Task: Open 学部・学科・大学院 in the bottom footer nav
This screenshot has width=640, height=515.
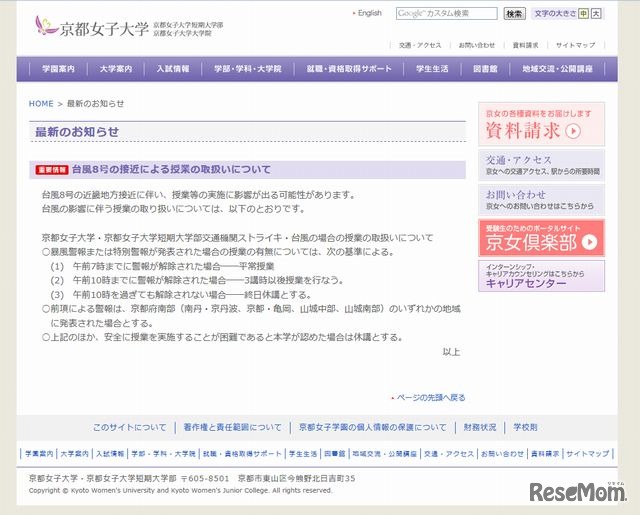Action: 163,453
